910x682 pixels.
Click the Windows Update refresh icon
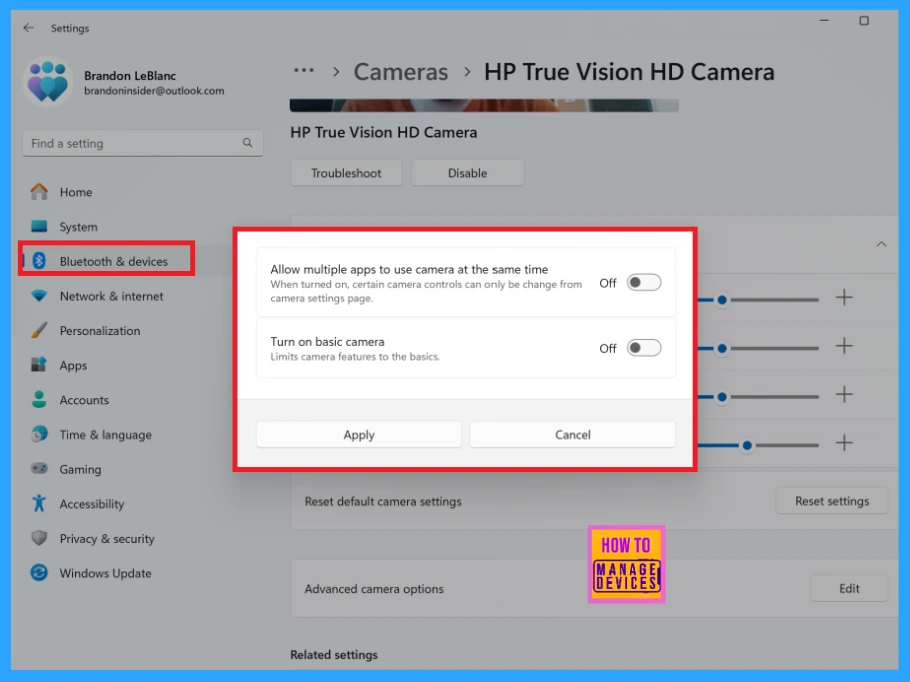pos(39,573)
